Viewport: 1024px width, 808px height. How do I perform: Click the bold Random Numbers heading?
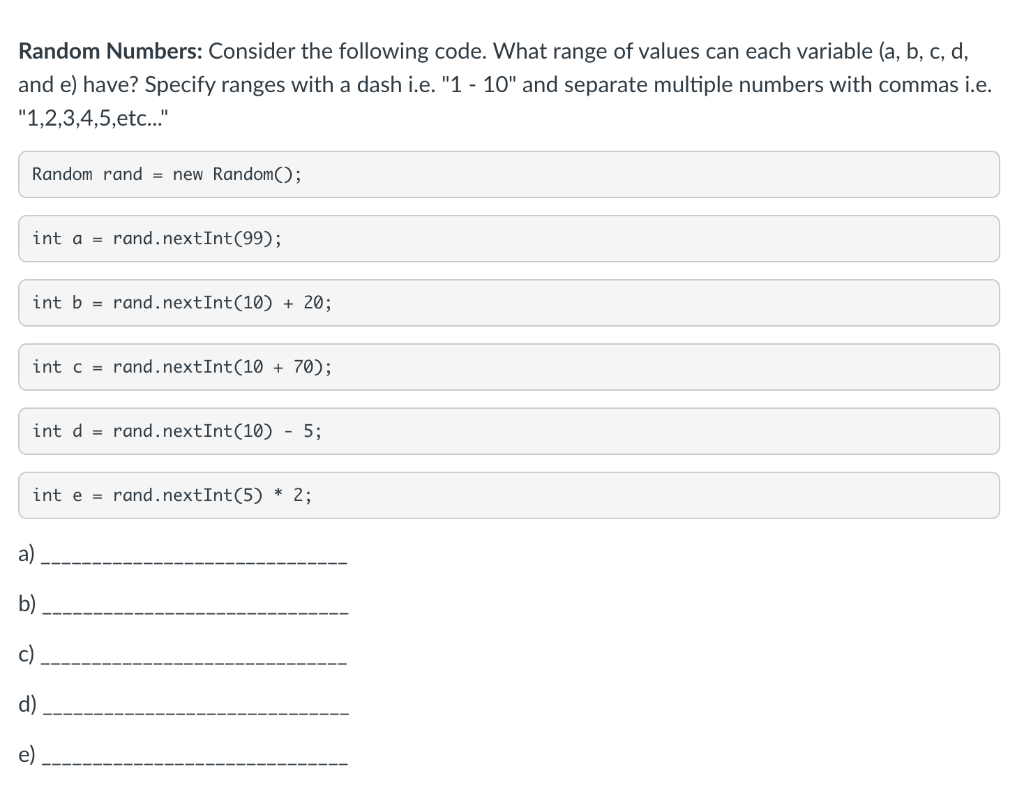pos(110,51)
